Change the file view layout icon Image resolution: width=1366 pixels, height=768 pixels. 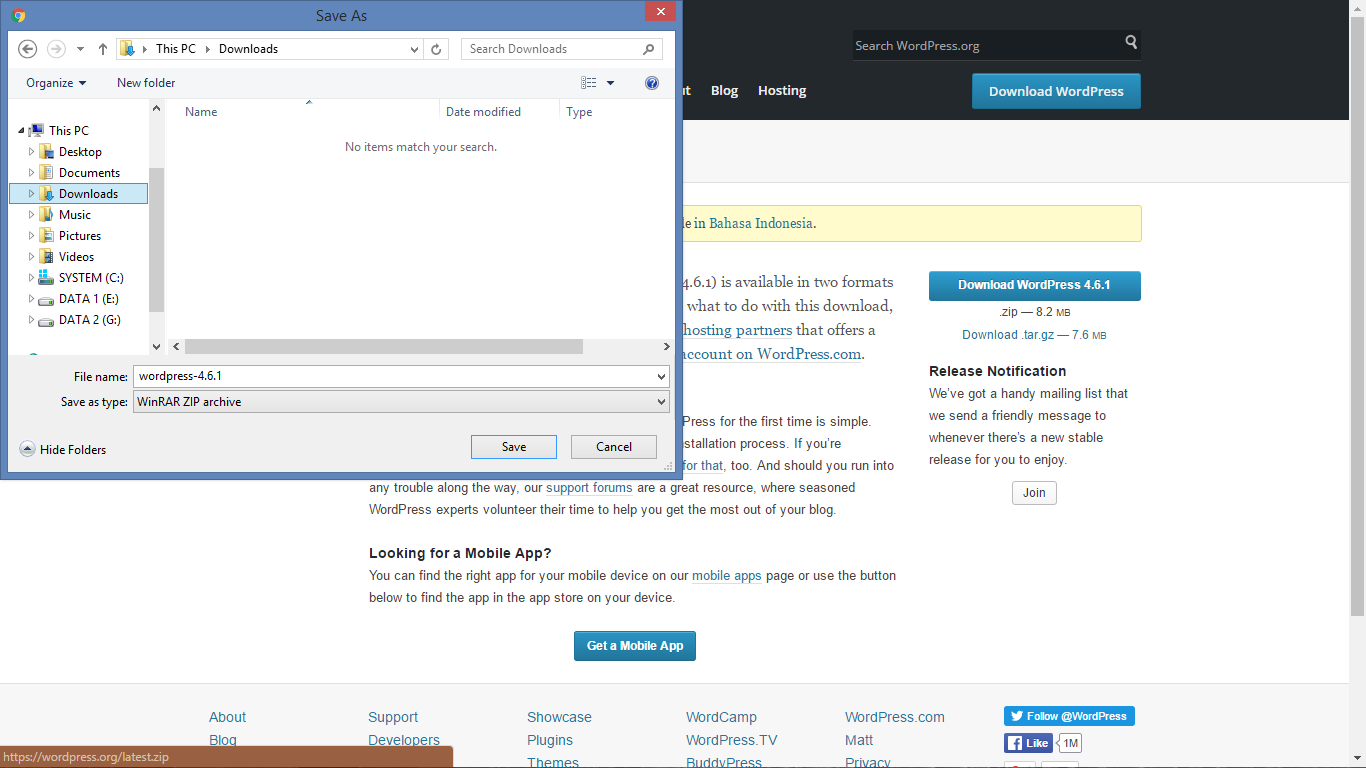click(x=589, y=83)
